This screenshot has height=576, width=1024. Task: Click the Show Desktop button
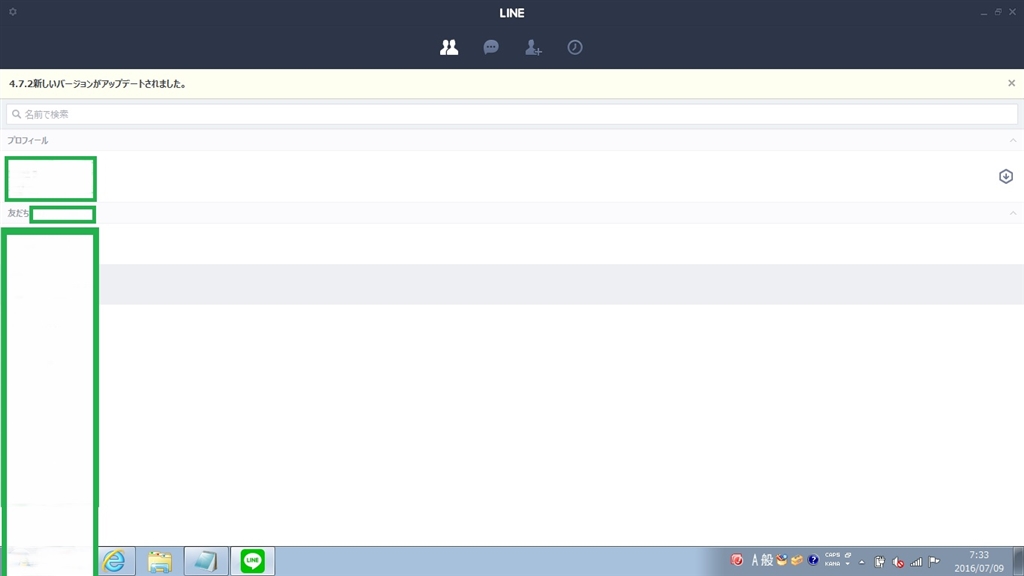(x=1019, y=561)
